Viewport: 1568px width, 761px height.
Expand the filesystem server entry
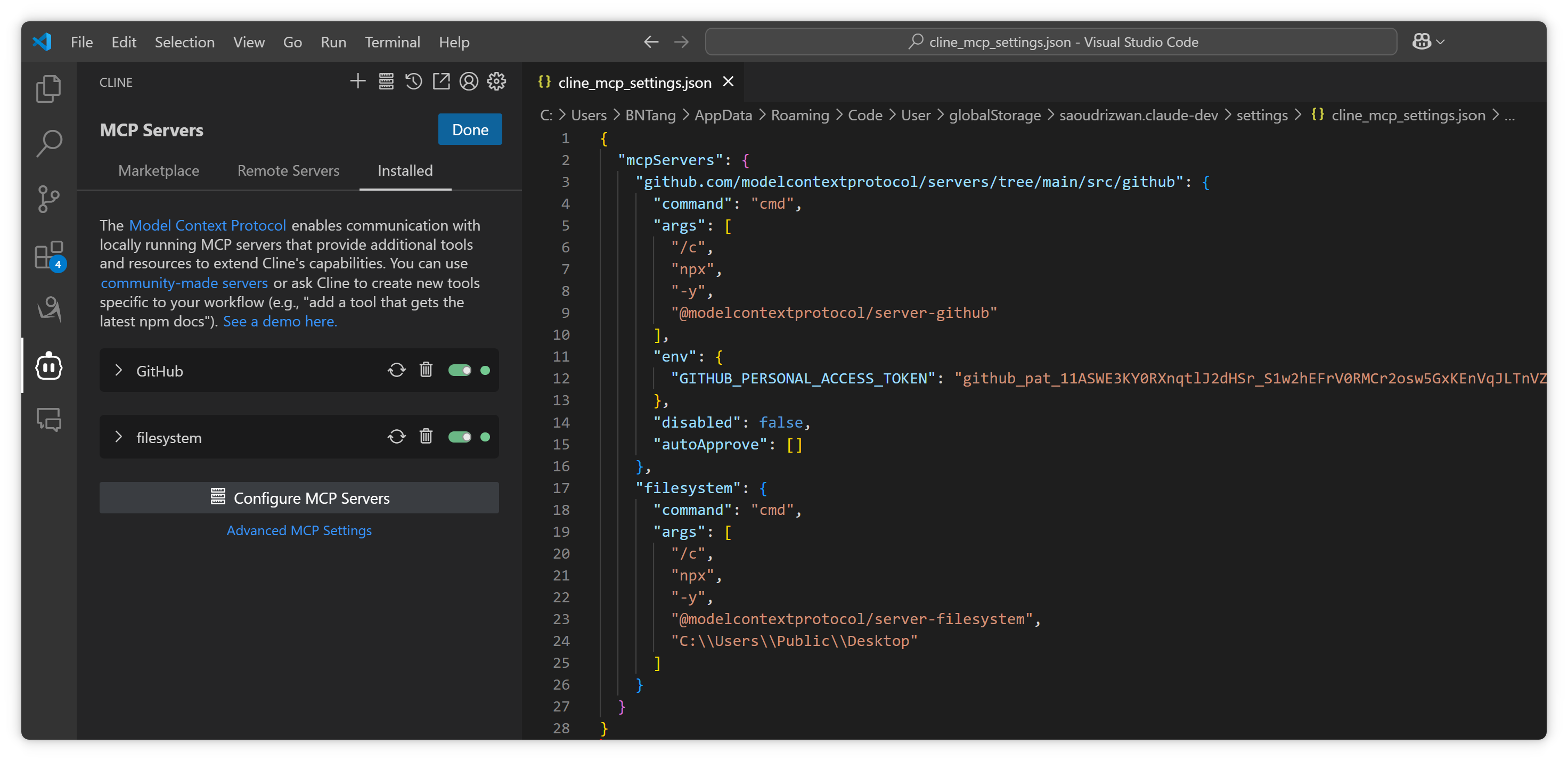(119, 437)
